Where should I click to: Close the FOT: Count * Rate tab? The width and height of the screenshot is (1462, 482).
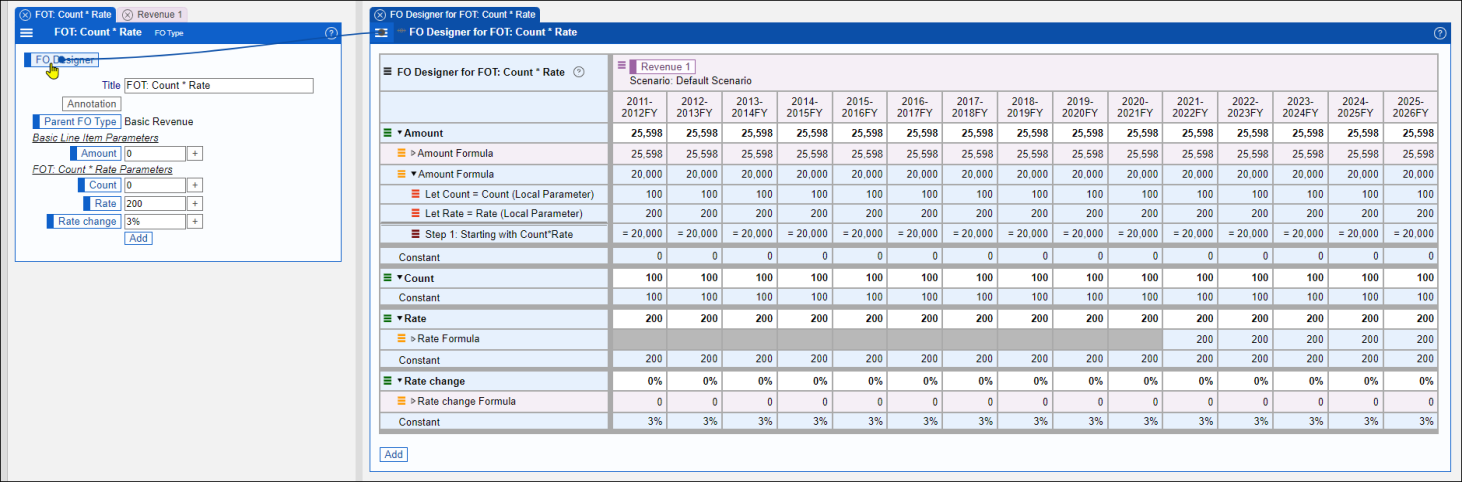(x=25, y=15)
